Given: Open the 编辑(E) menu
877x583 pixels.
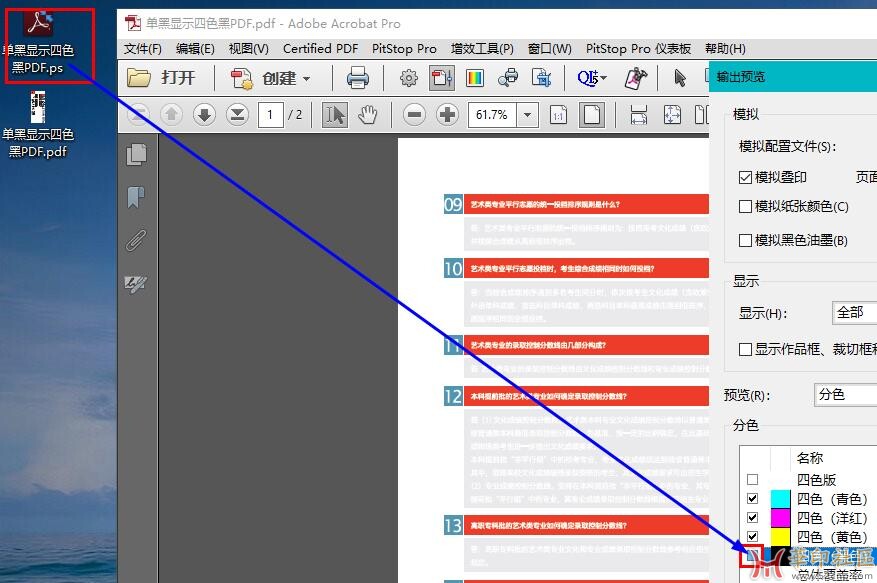Looking at the screenshot, I should 195,49.
